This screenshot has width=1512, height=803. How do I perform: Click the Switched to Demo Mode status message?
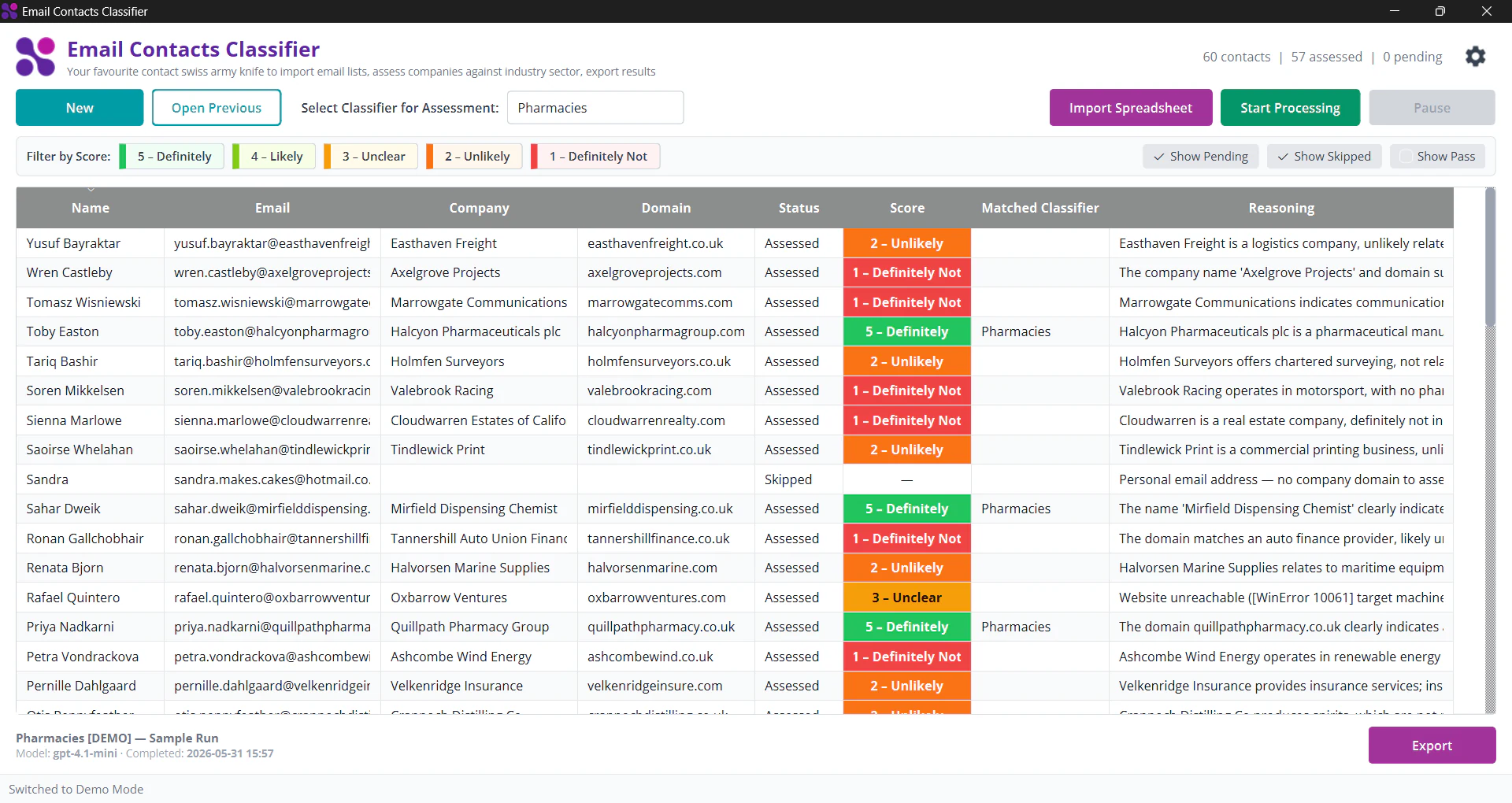point(76,789)
